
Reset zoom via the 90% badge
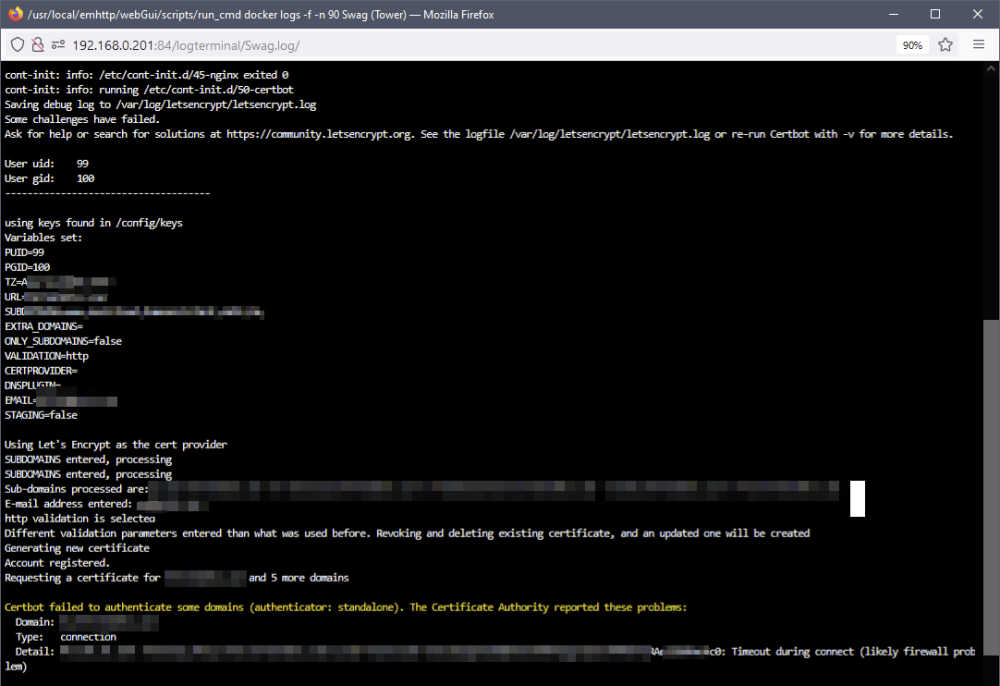click(912, 45)
